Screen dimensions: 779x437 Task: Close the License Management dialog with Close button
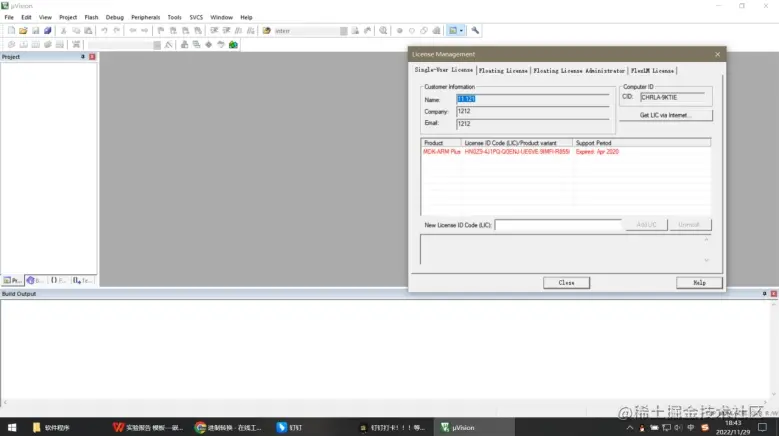566,283
